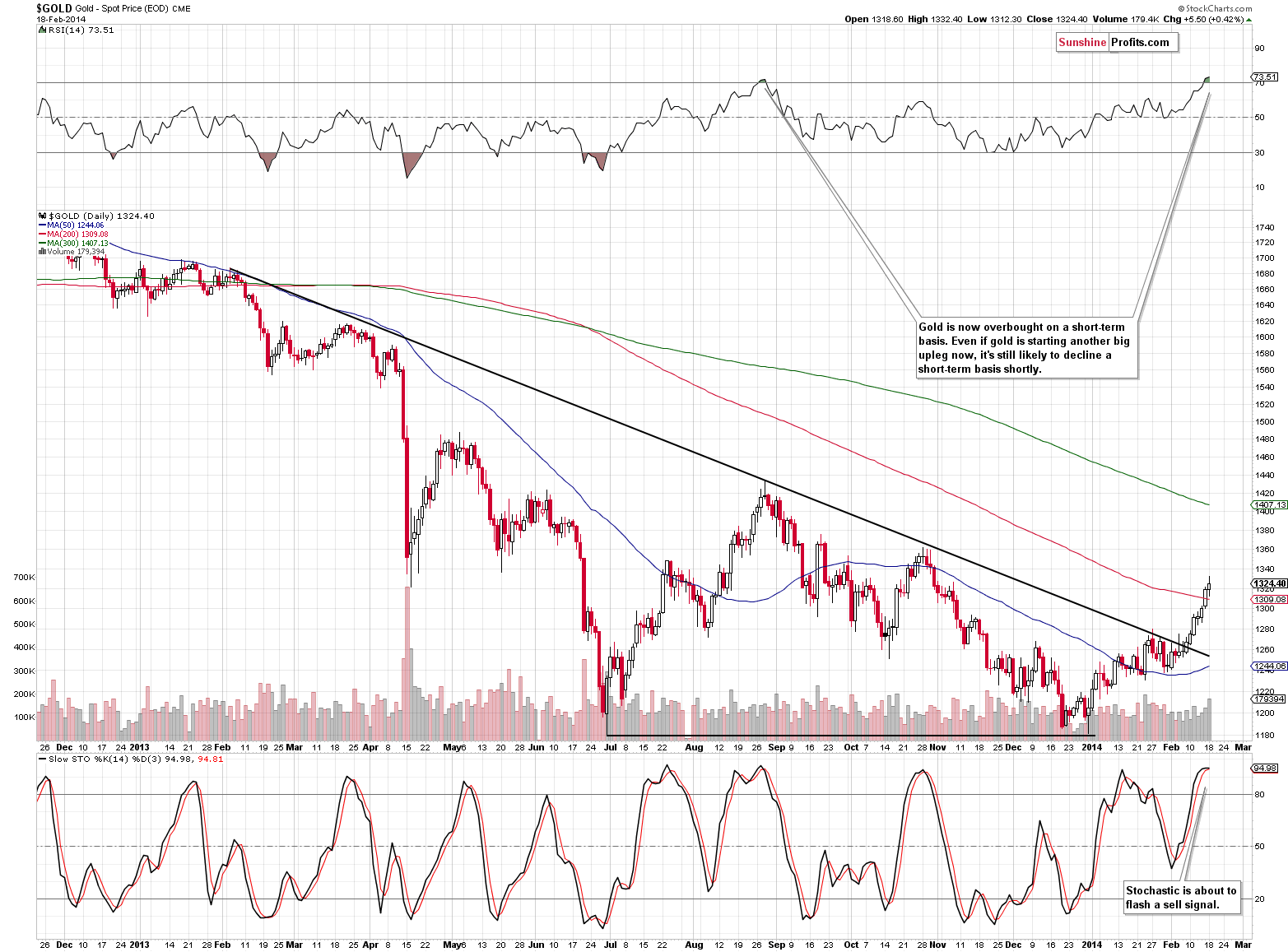Select the MA(50) 1244.06 legend entry

click(76, 225)
